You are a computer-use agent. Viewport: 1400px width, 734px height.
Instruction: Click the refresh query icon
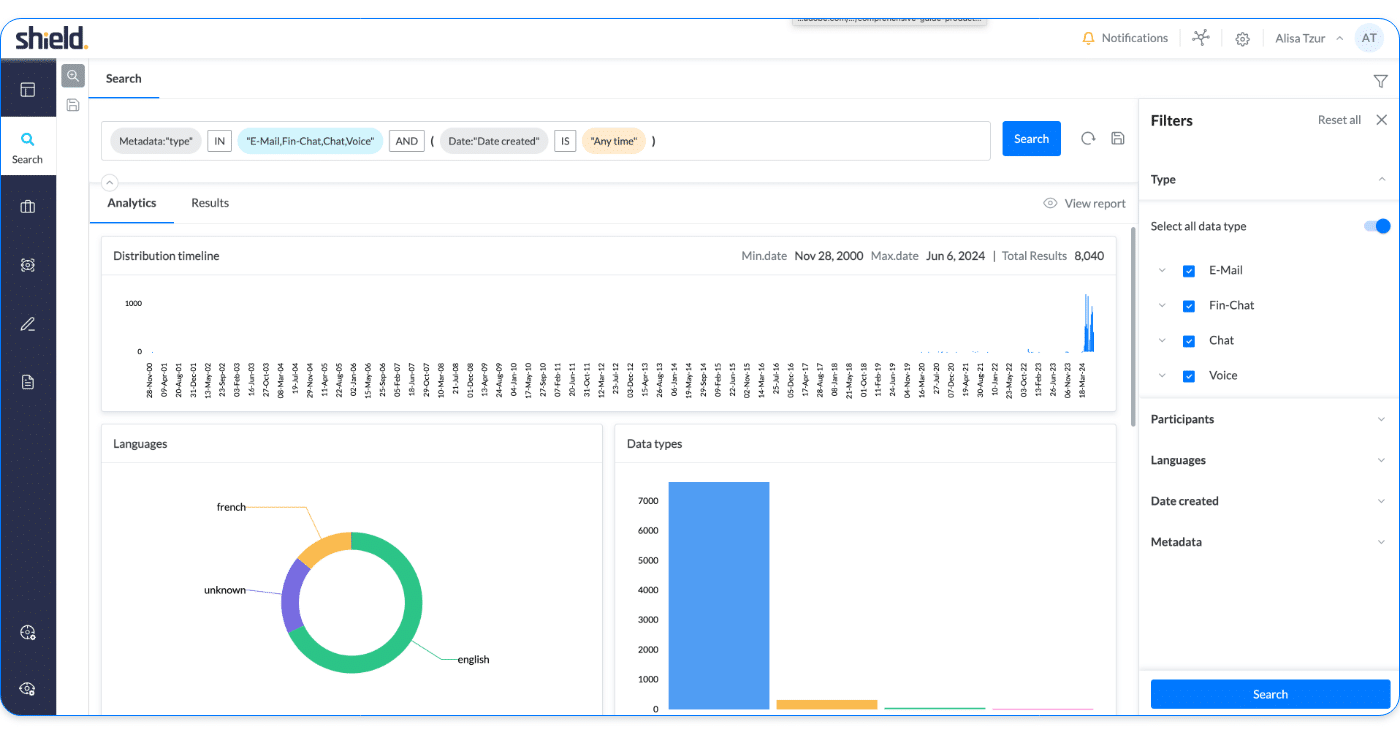coord(1088,139)
